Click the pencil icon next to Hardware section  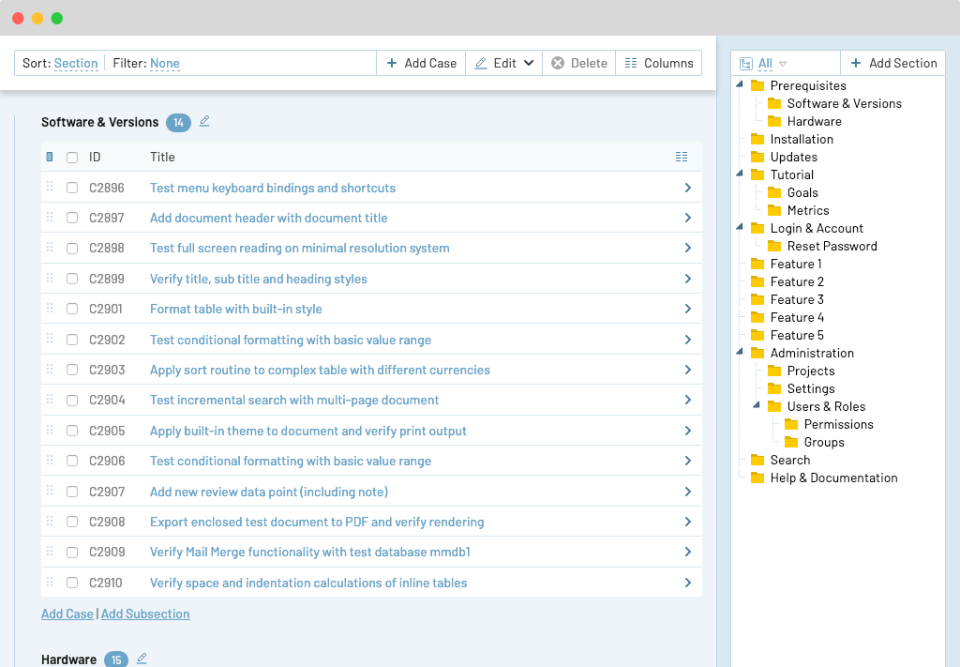(x=141, y=659)
